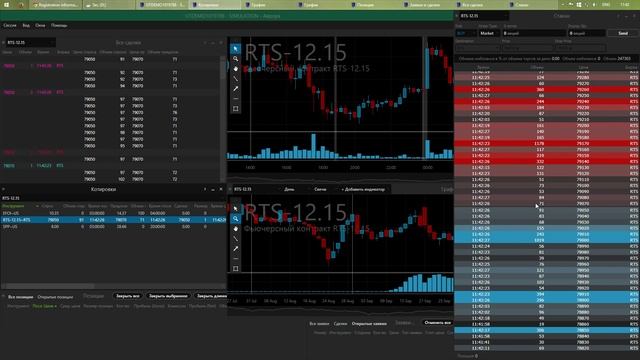Screen dimensions: 640x360
Task: Open the RTS-12.15 instrument selector in Все сделки panel
Action: pos(30,42)
